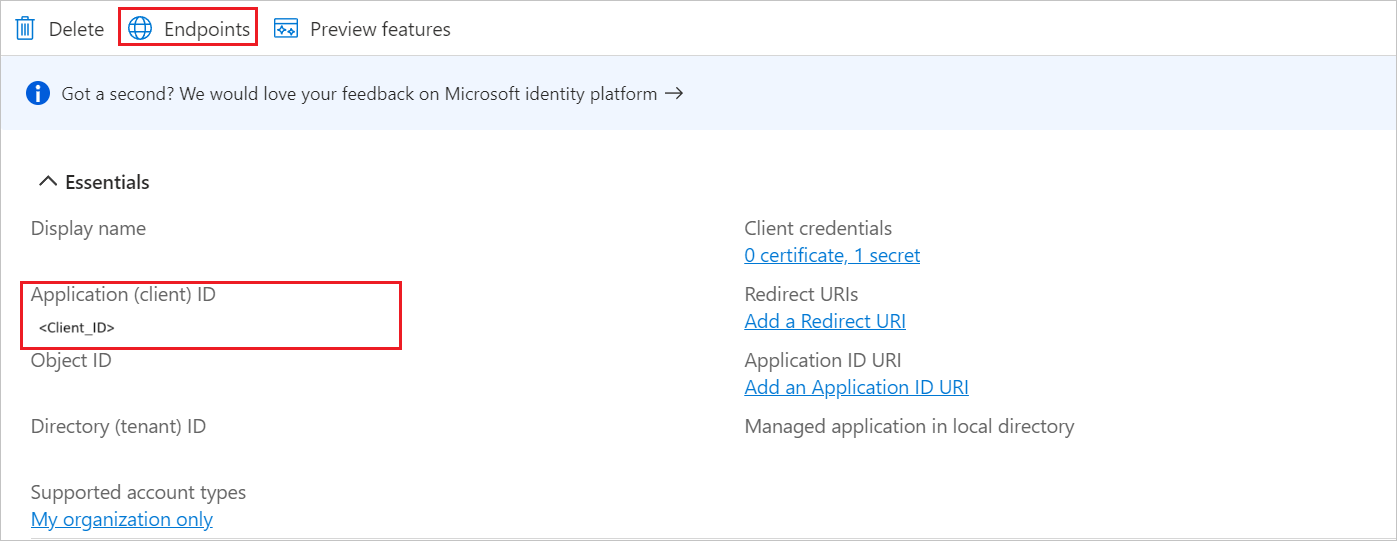The height and width of the screenshot is (541, 1397).
Task: Click the 'Supported account types' label
Action: (138, 492)
